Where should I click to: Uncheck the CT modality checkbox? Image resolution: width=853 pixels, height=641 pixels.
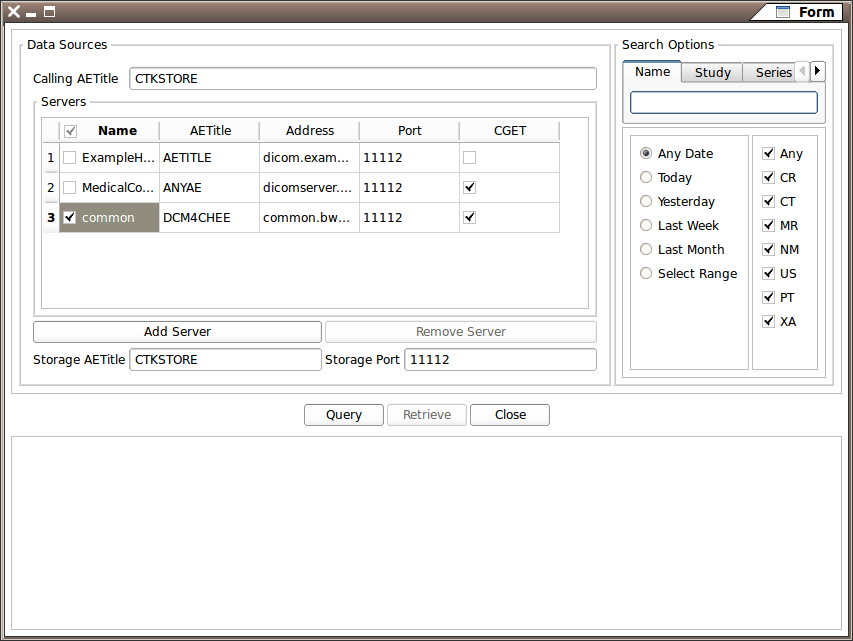768,202
